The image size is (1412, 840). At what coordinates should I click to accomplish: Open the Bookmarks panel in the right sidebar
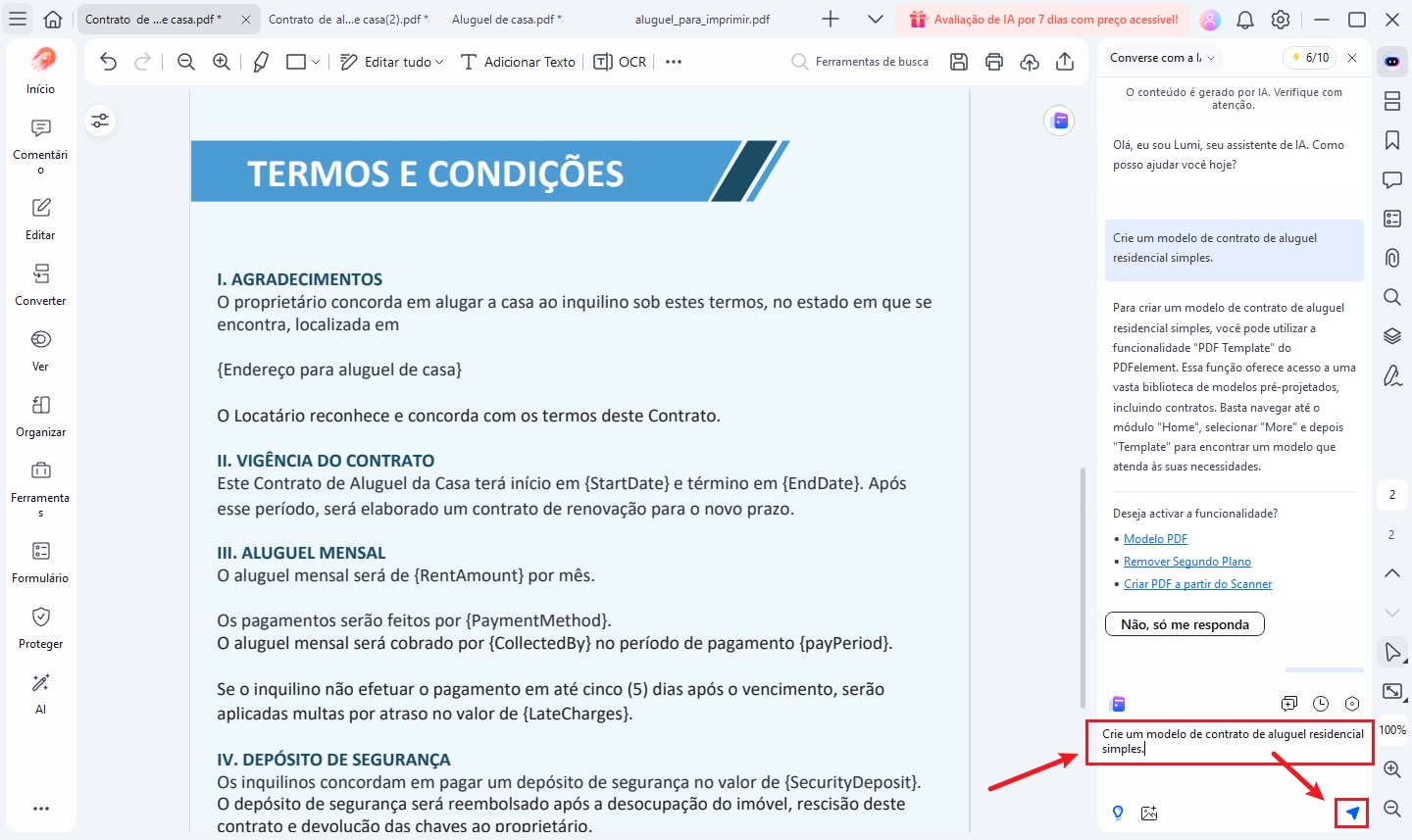pos(1391,140)
